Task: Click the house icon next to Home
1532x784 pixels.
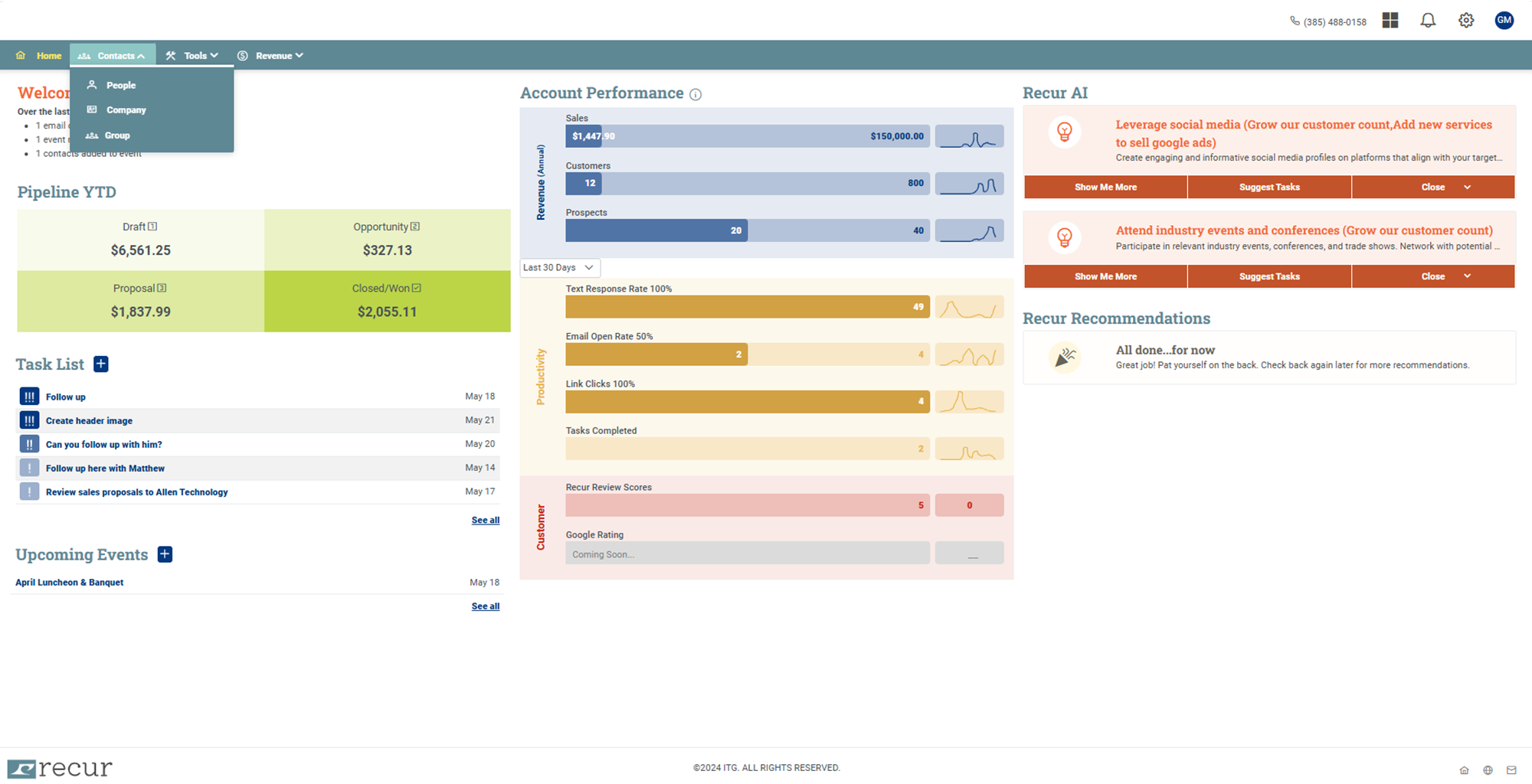Action: tap(20, 54)
